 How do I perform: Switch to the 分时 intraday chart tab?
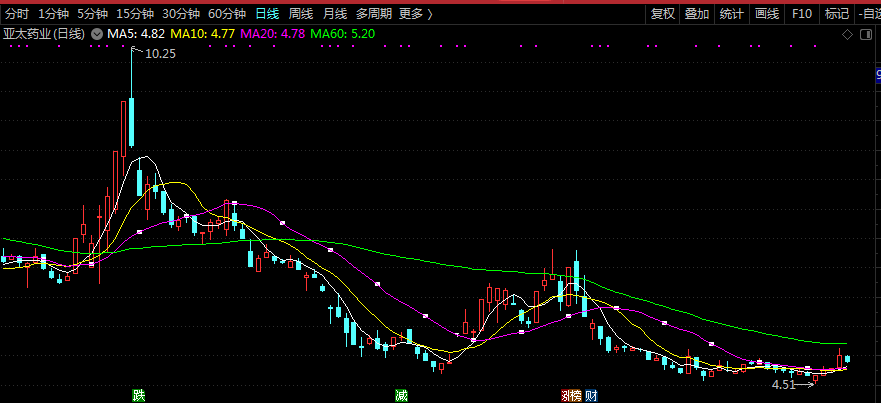17,14
